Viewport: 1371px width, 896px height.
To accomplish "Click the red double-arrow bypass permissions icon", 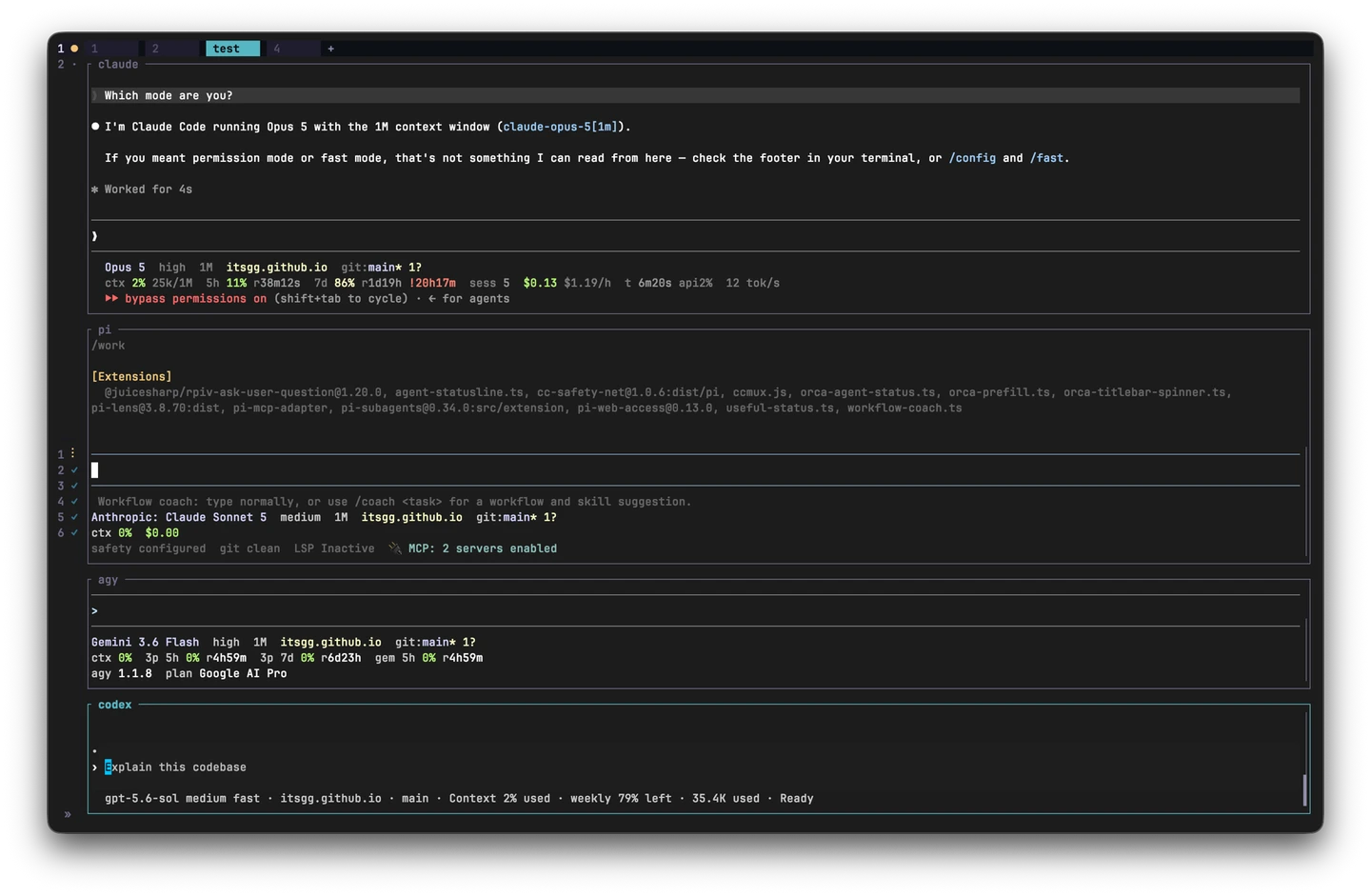I will coord(111,299).
